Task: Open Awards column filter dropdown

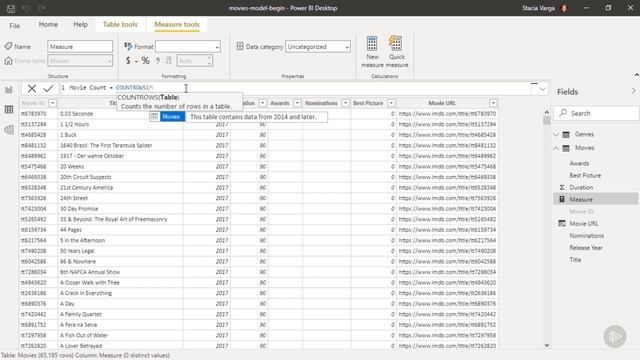Action: pyautogui.click(x=297, y=103)
